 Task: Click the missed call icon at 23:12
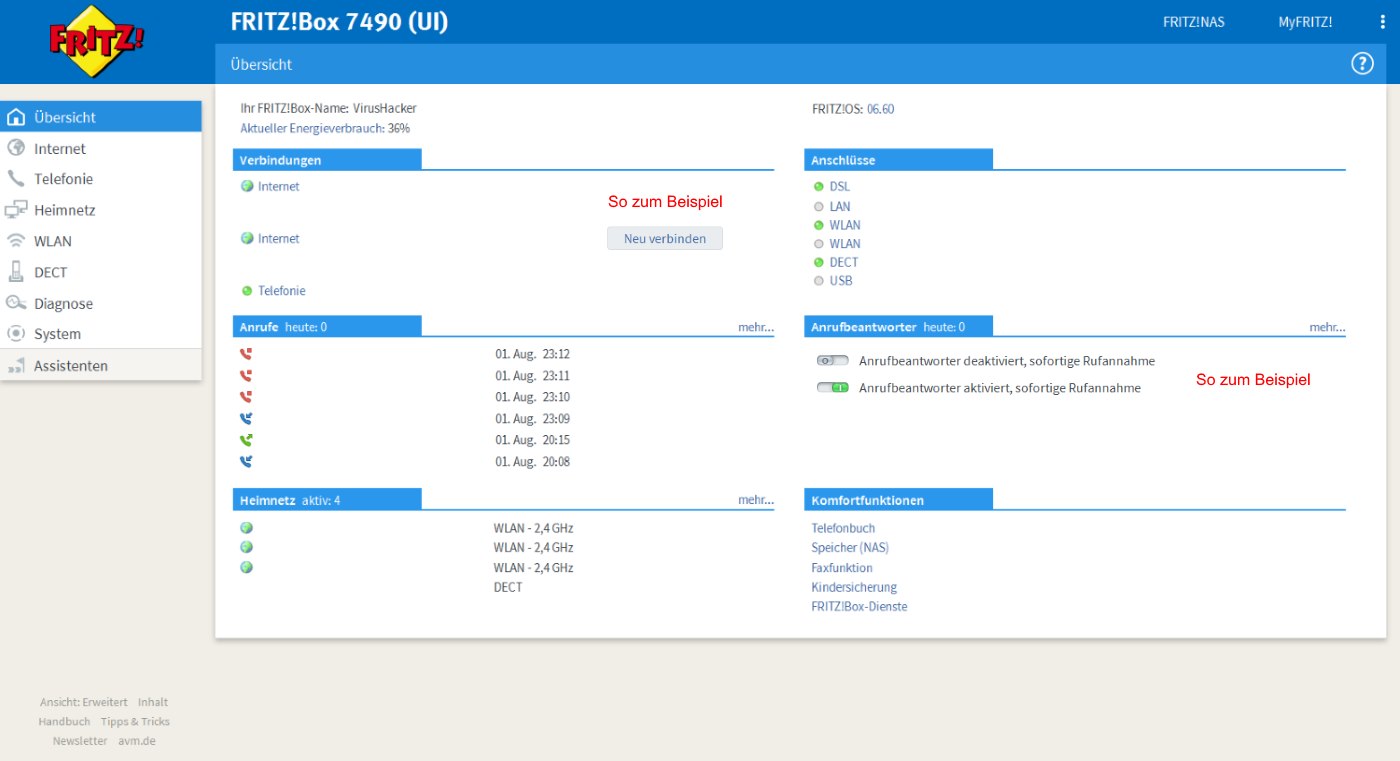click(x=246, y=354)
